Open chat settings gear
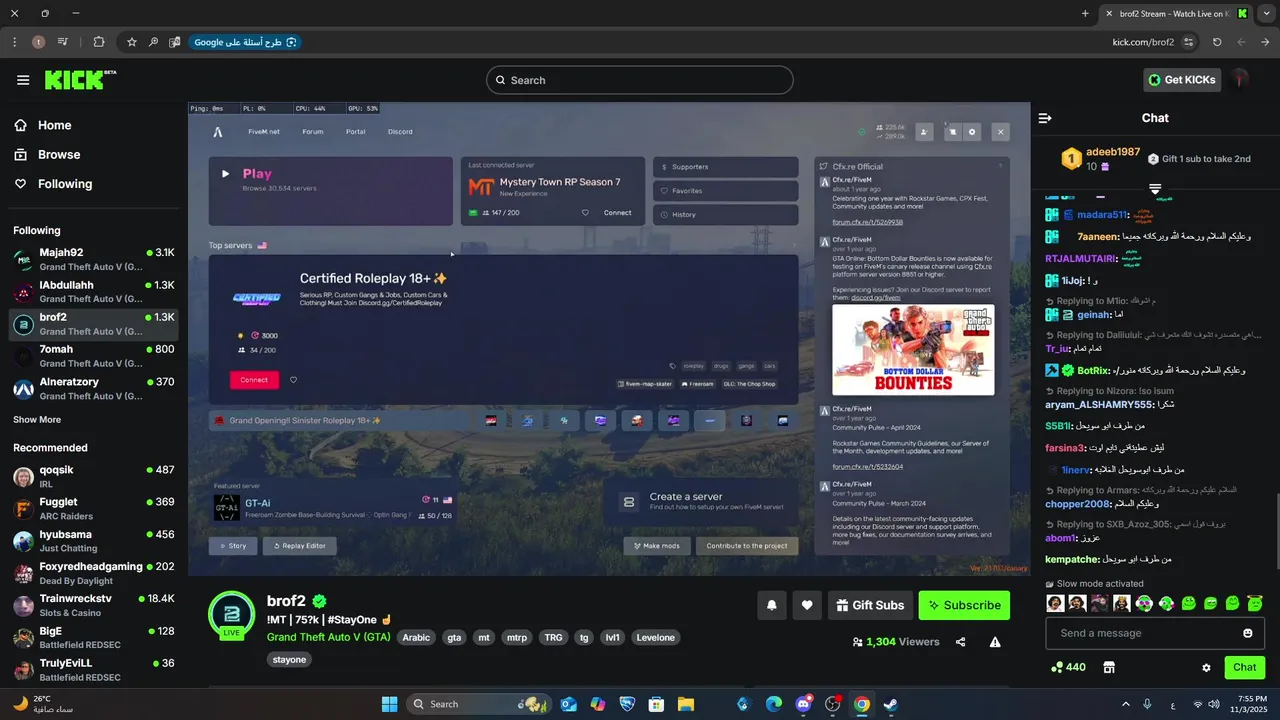This screenshot has height=720, width=1280. coord(1206,667)
